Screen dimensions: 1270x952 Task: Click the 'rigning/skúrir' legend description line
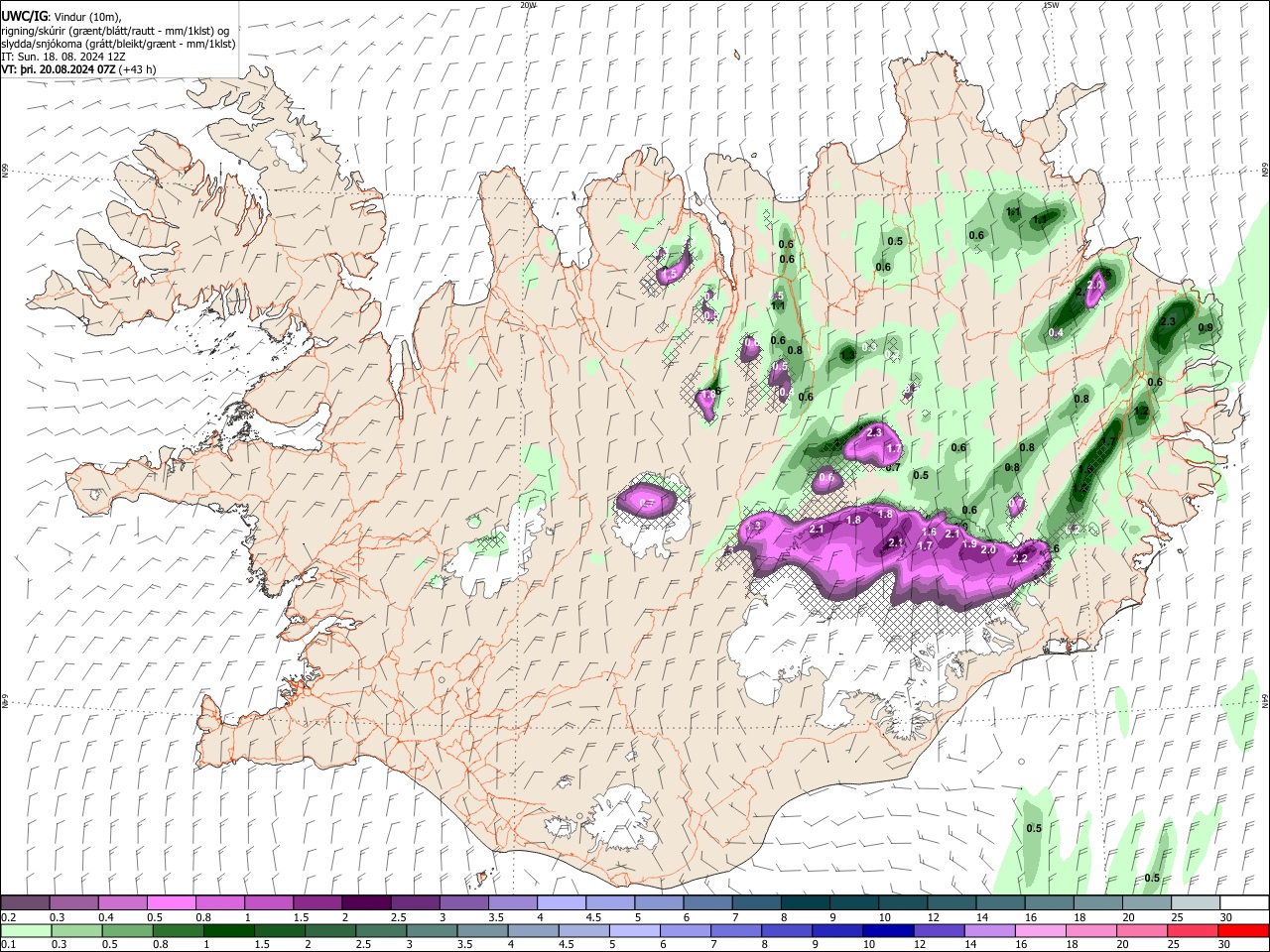coord(115,31)
